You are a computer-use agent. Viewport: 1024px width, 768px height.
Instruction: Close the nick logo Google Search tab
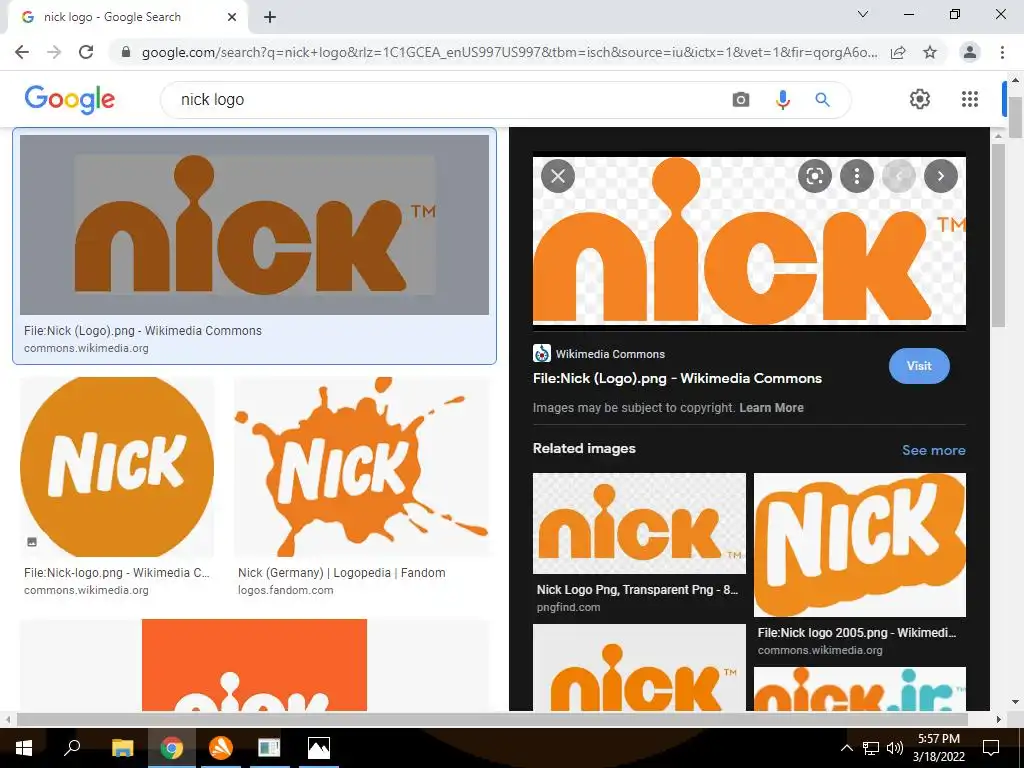pos(232,17)
